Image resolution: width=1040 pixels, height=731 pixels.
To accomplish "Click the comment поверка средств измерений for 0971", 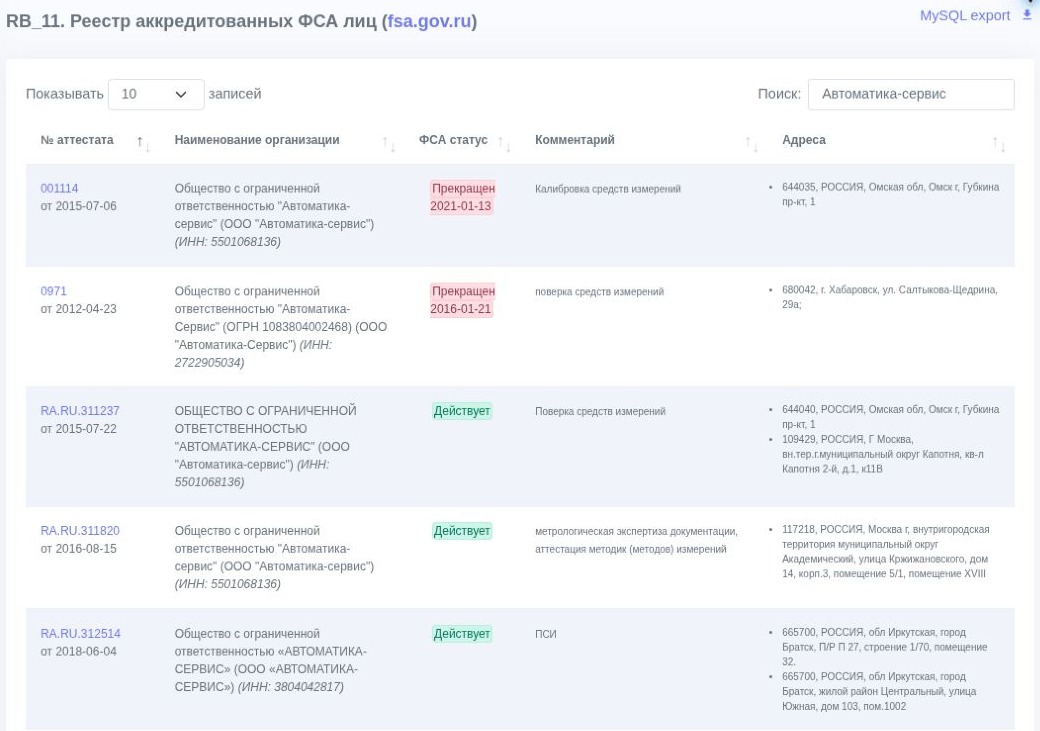I will click(599, 292).
